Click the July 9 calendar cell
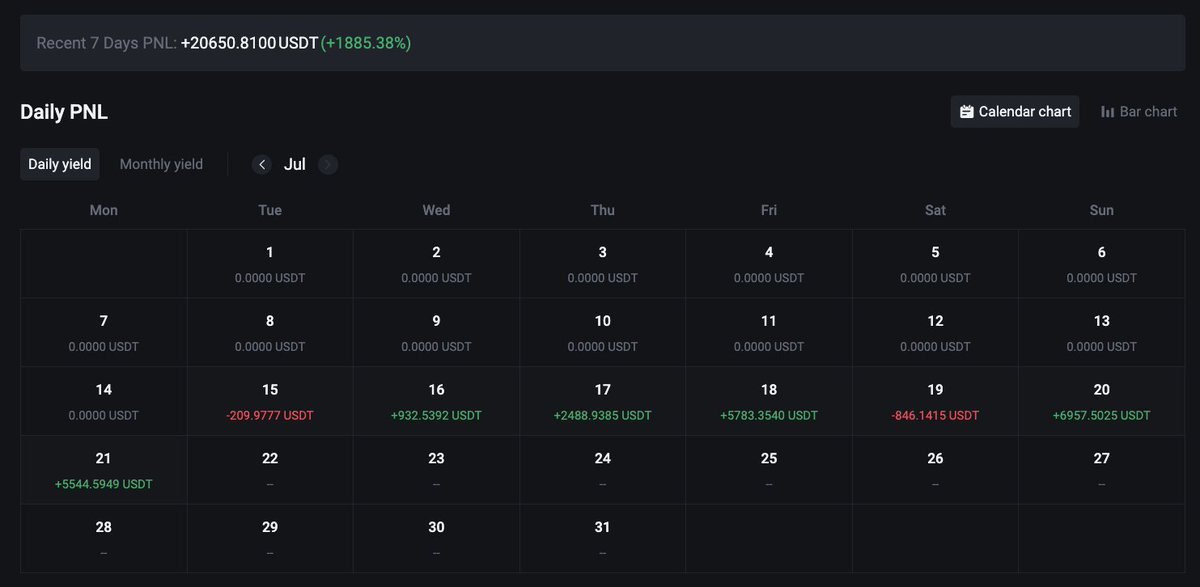The height and width of the screenshot is (587, 1200). [436, 333]
